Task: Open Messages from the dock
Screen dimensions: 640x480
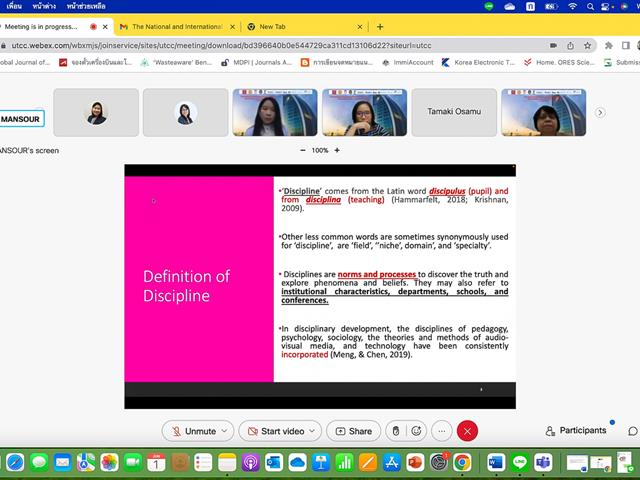Action: (39, 462)
